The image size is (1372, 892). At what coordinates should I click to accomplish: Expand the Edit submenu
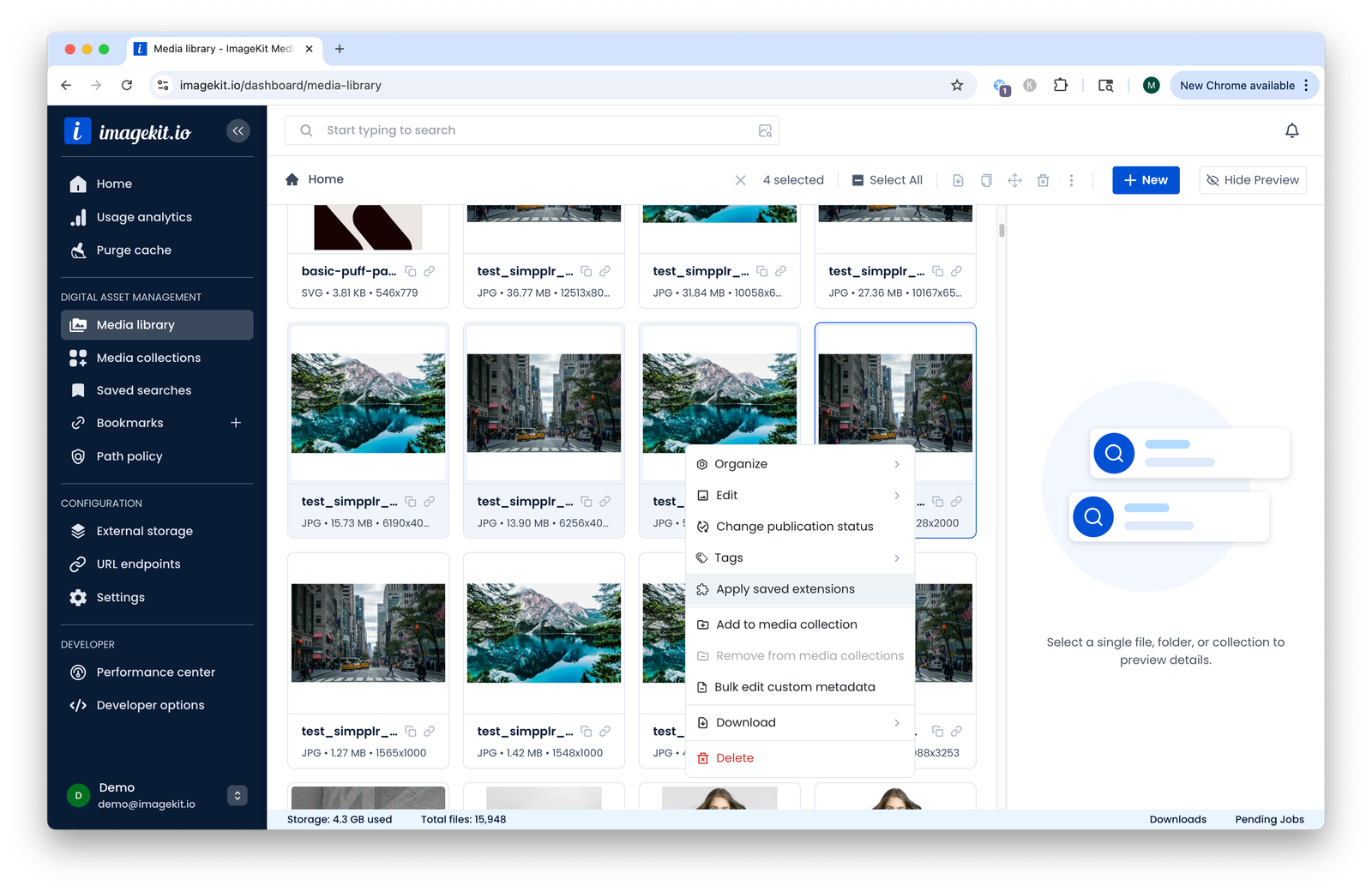(x=800, y=495)
